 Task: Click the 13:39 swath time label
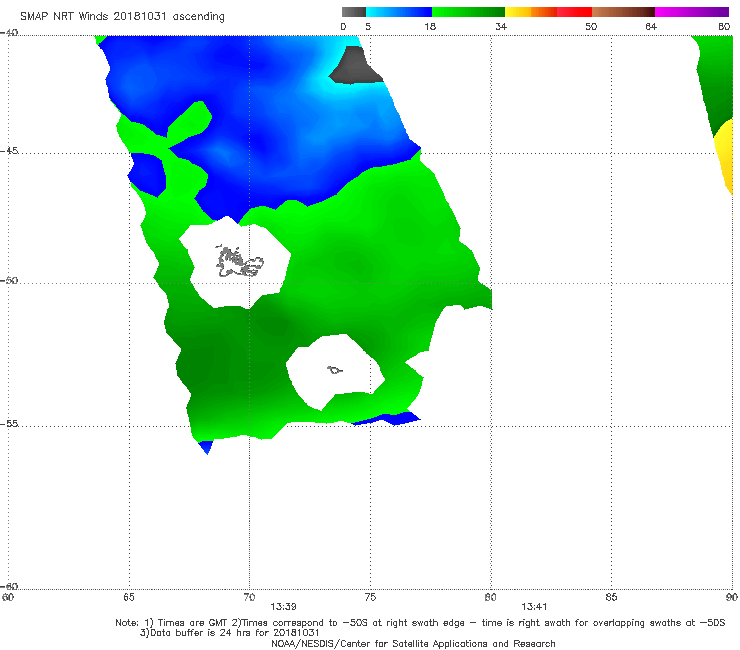[x=283, y=607]
